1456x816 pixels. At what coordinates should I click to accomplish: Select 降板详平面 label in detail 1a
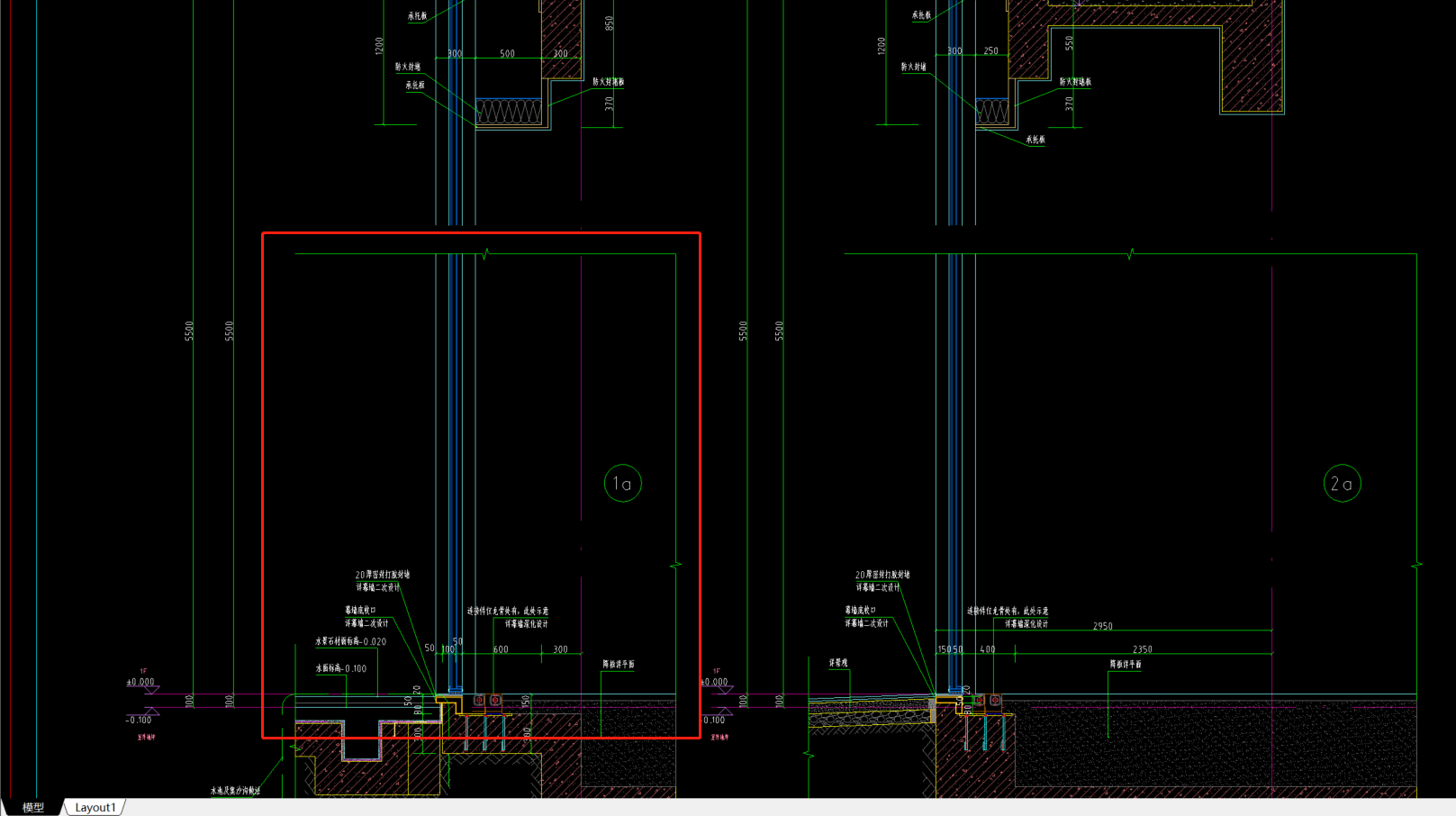click(619, 665)
